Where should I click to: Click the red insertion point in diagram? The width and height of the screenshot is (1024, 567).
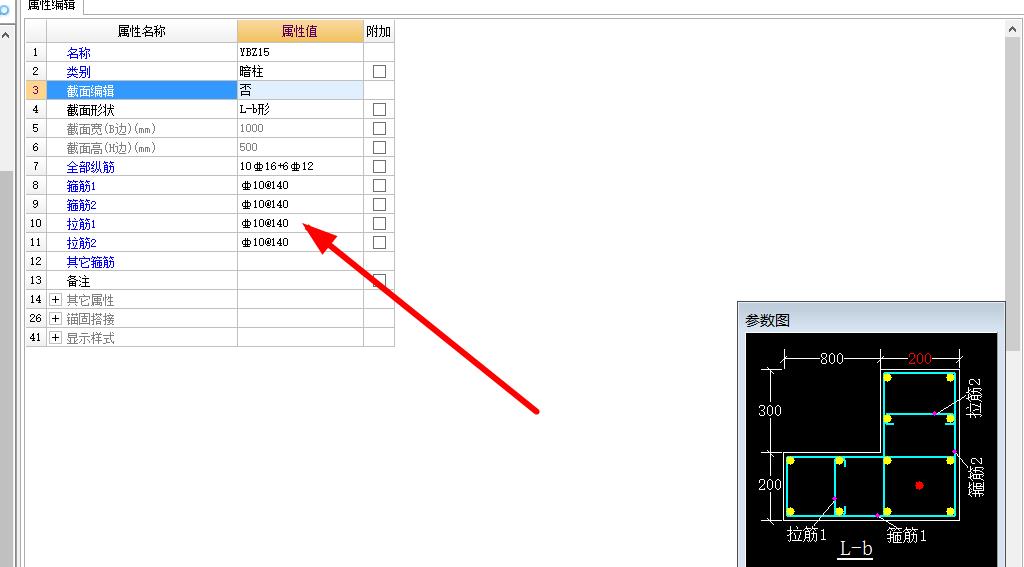(x=919, y=485)
